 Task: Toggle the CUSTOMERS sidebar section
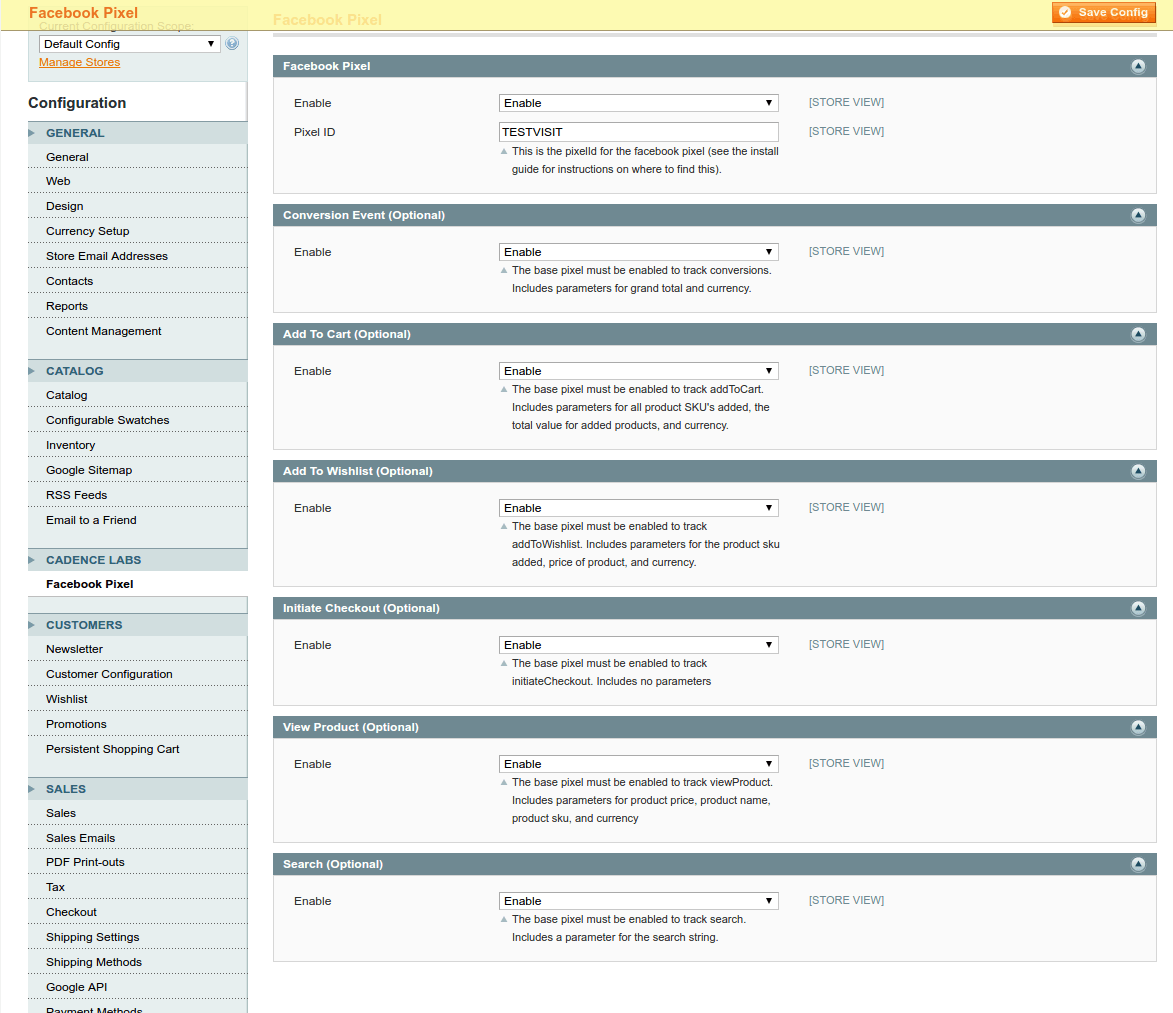(x=138, y=625)
